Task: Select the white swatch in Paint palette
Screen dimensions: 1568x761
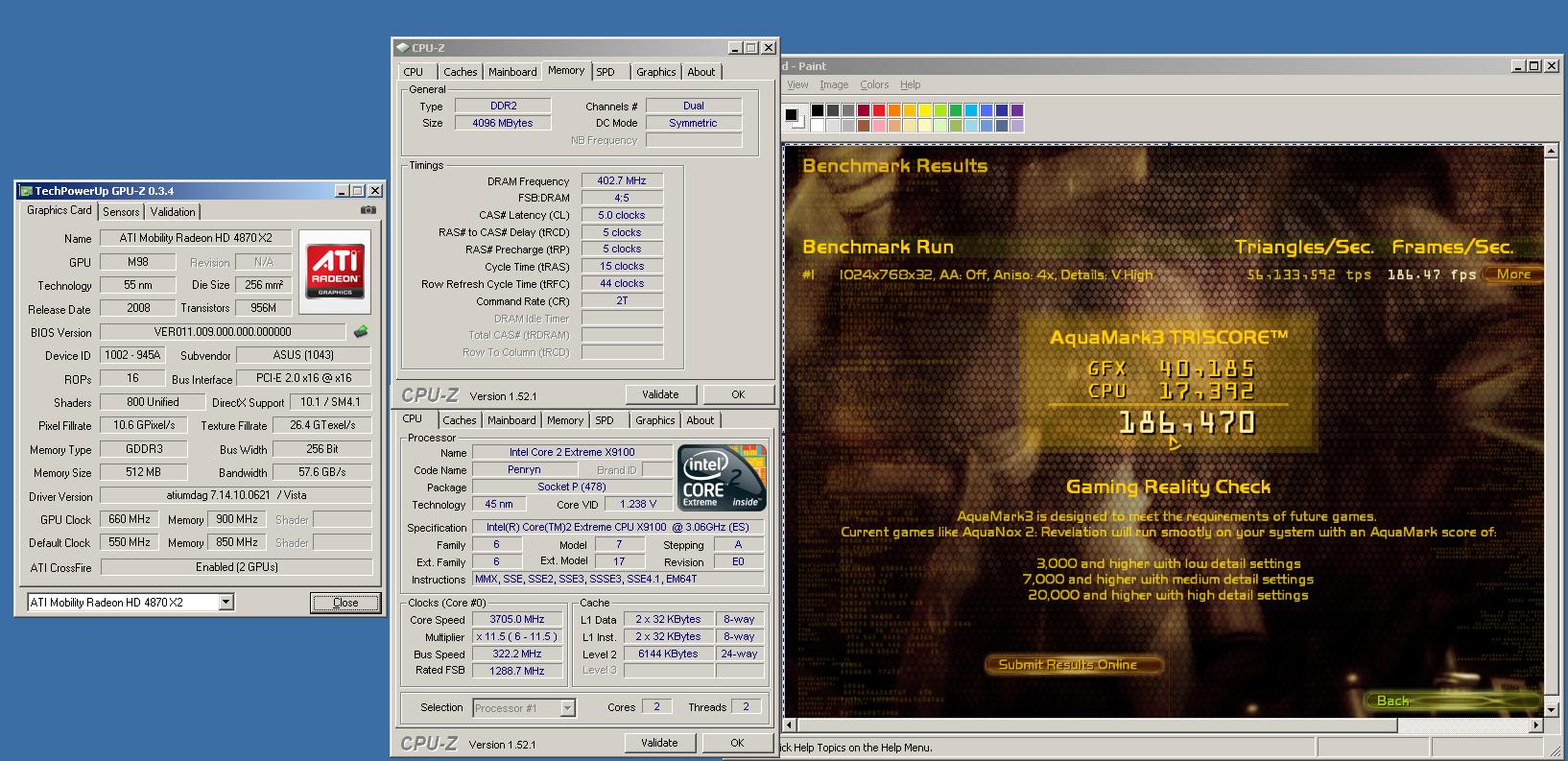Action: [817, 126]
